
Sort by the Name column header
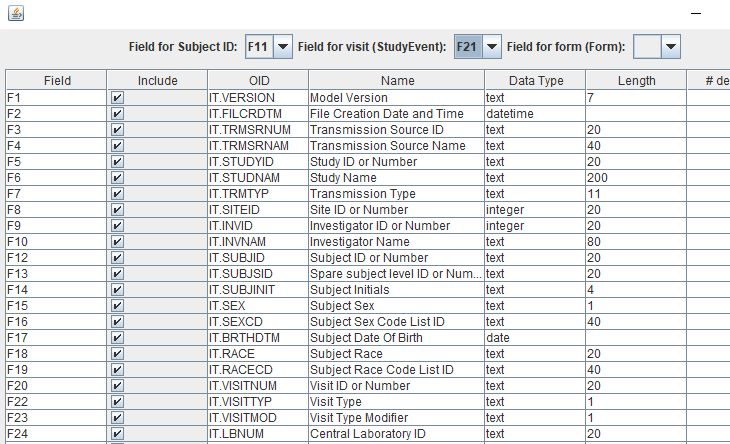click(x=396, y=81)
